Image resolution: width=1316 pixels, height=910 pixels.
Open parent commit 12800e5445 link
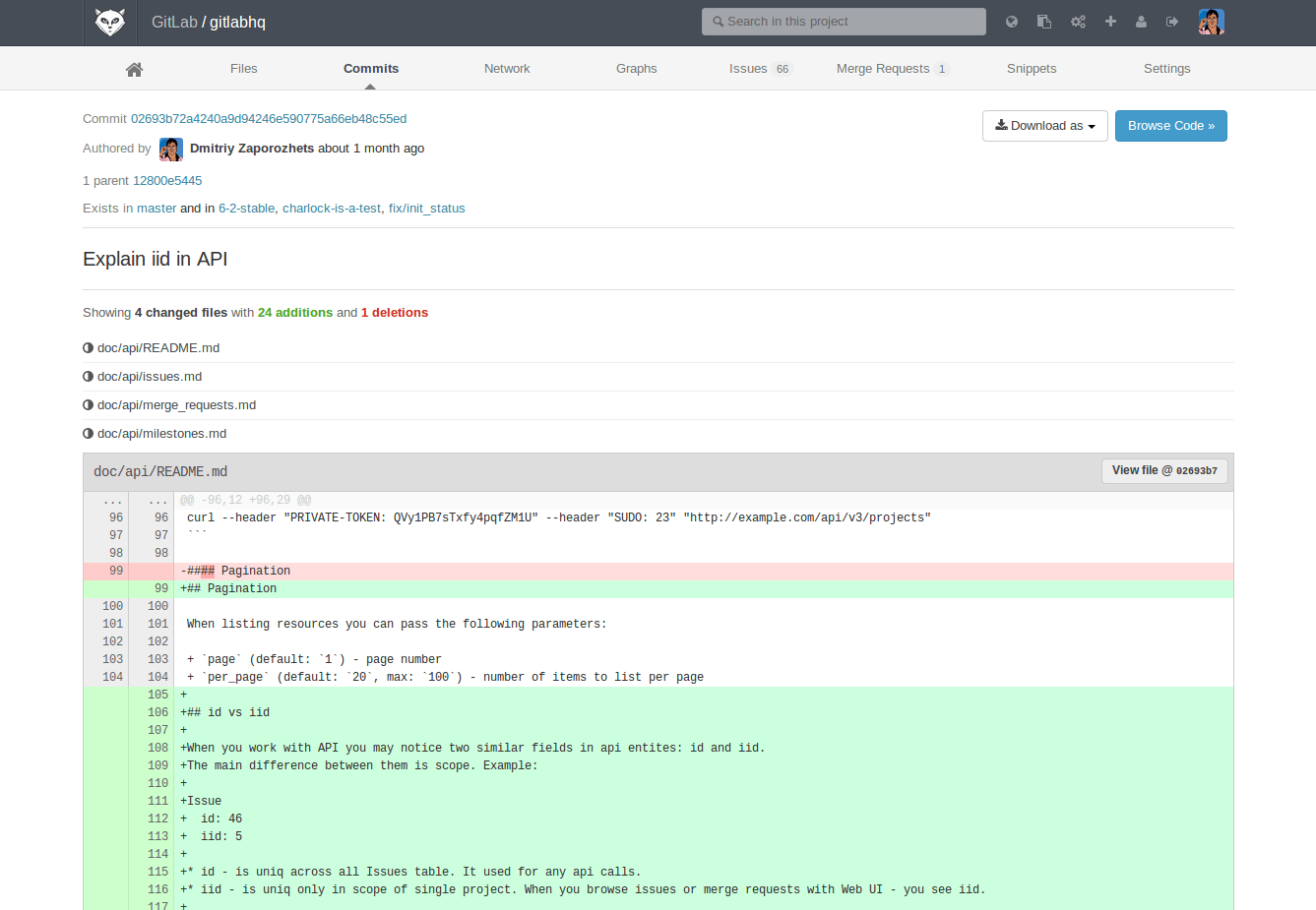pos(167,181)
